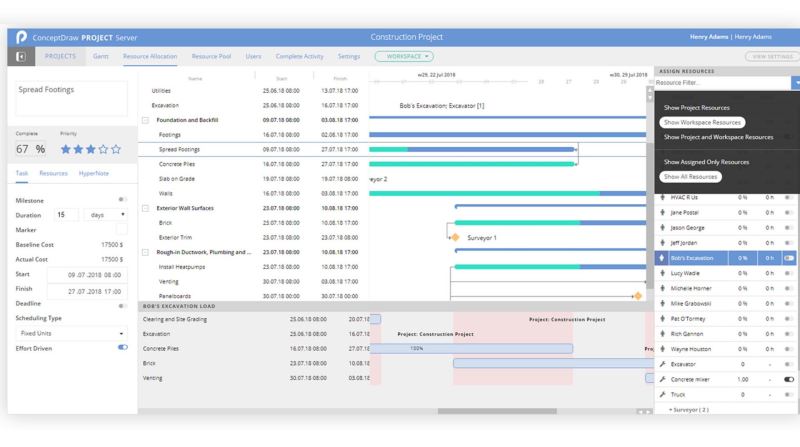Select Show Project and Workspace Resources
Viewport: 800px width, 447px height.
(718, 137)
